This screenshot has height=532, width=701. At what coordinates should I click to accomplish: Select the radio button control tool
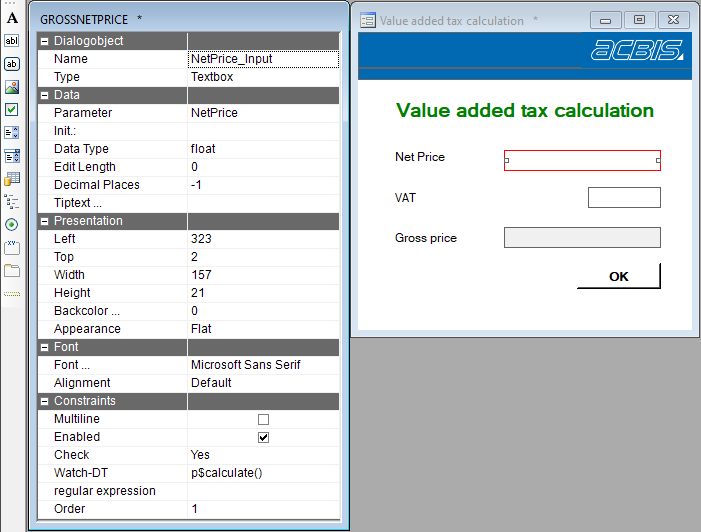click(12, 224)
